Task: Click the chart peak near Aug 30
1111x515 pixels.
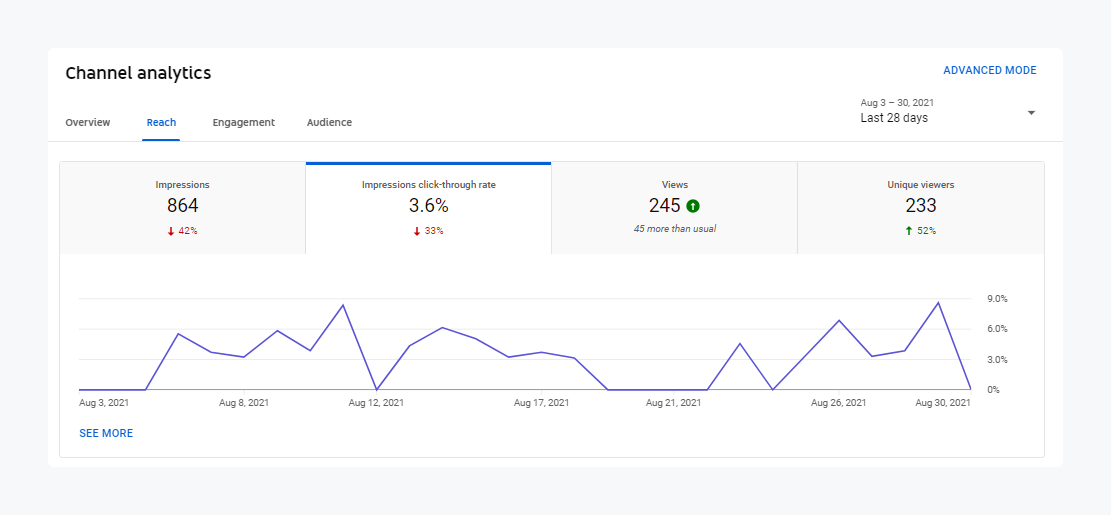Action: (x=938, y=302)
